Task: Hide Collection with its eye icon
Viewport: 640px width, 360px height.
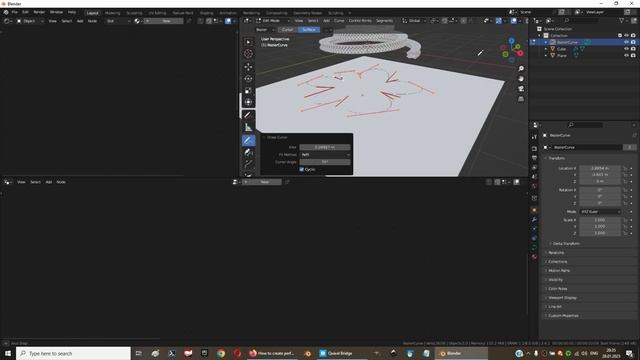Action: click(627, 36)
